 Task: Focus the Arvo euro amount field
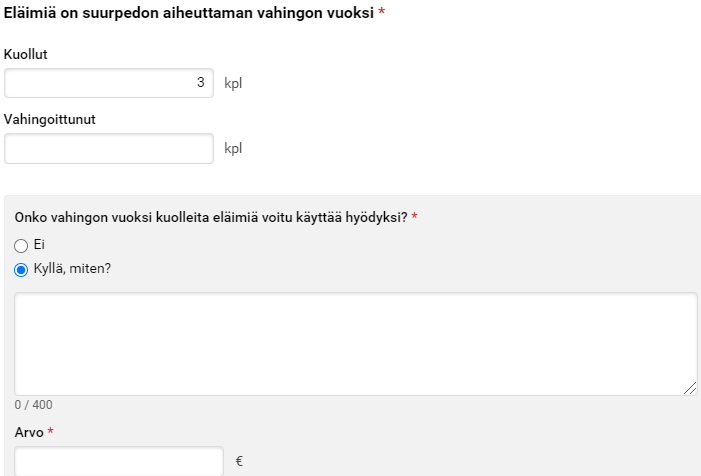coord(119,461)
